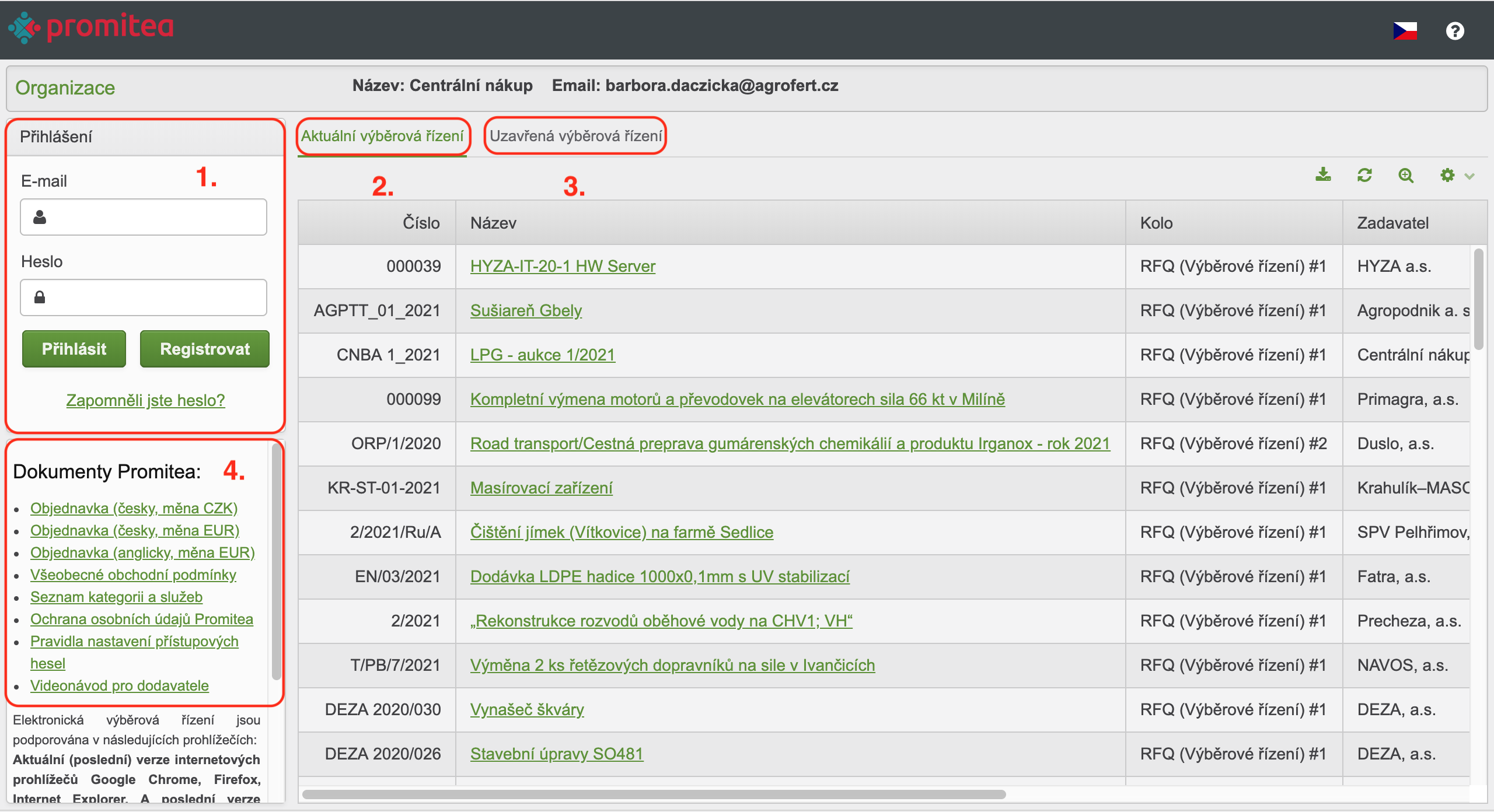Screen dimensions: 1494x812
Task: Click the table's horizontal scrollbar
Action: click(654, 794)
